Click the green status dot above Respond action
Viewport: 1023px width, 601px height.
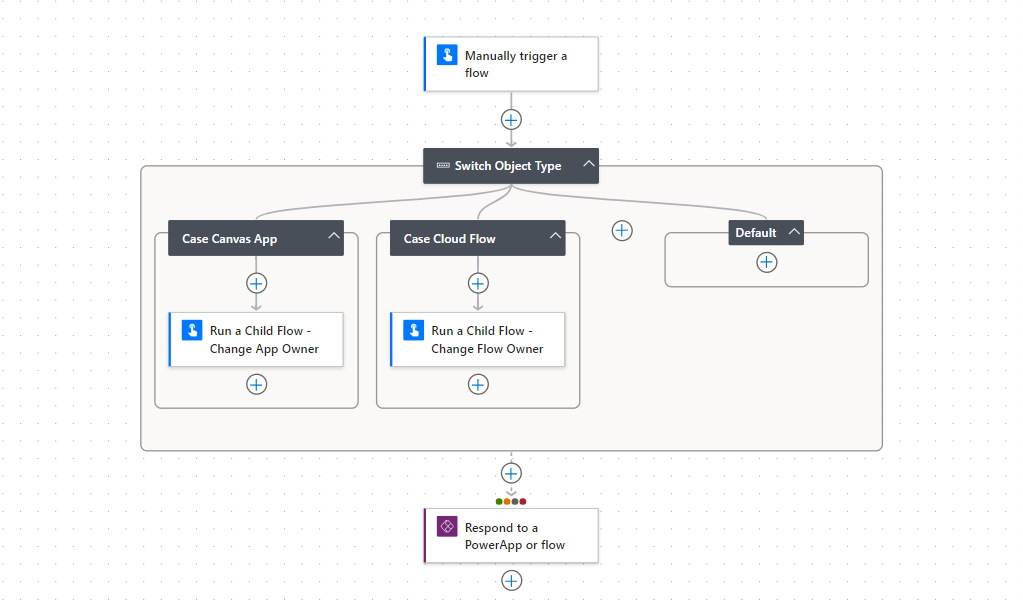(x=499, y=500)
